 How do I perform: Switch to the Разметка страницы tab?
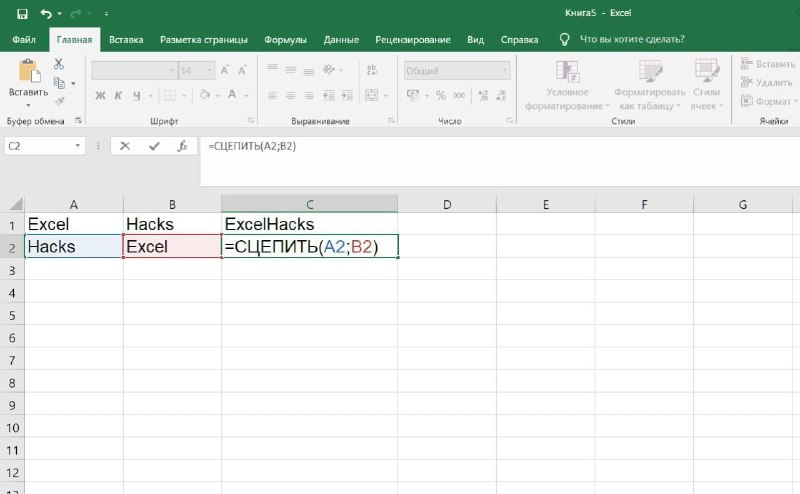(x=204, y=40)
